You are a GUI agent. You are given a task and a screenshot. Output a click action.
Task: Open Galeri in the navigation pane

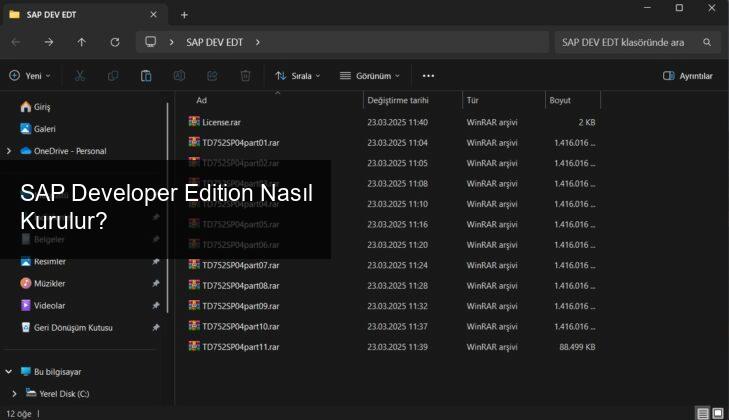tap(44, 129)
